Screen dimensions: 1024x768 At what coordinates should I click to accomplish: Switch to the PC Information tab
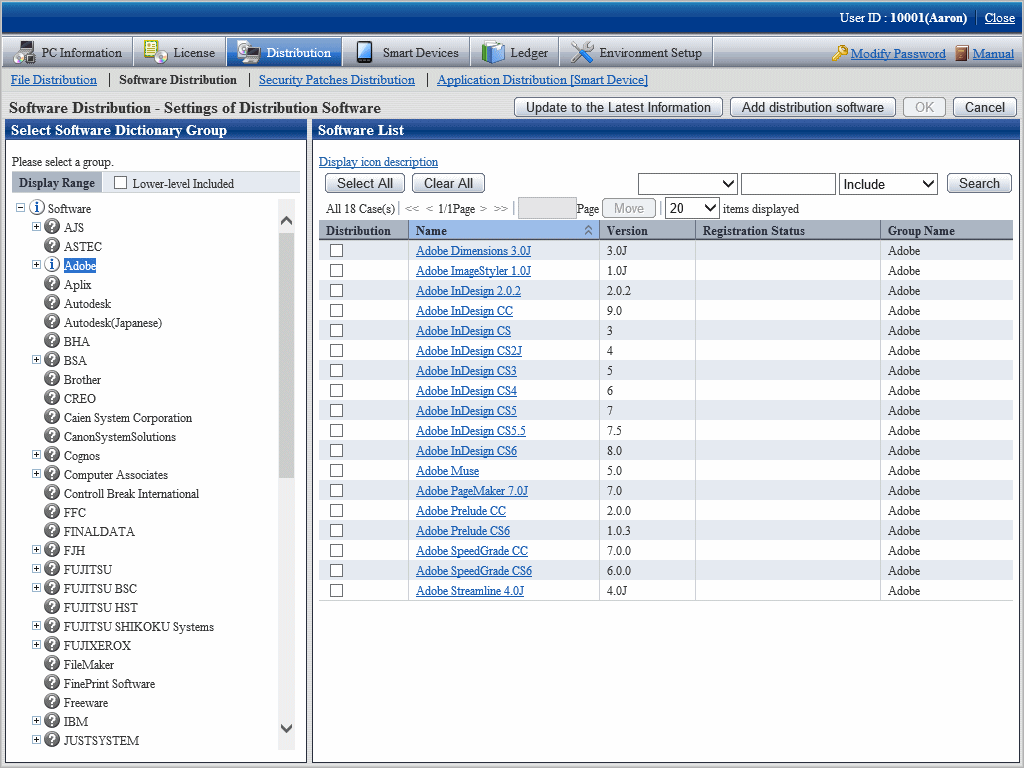click(69, 52)
